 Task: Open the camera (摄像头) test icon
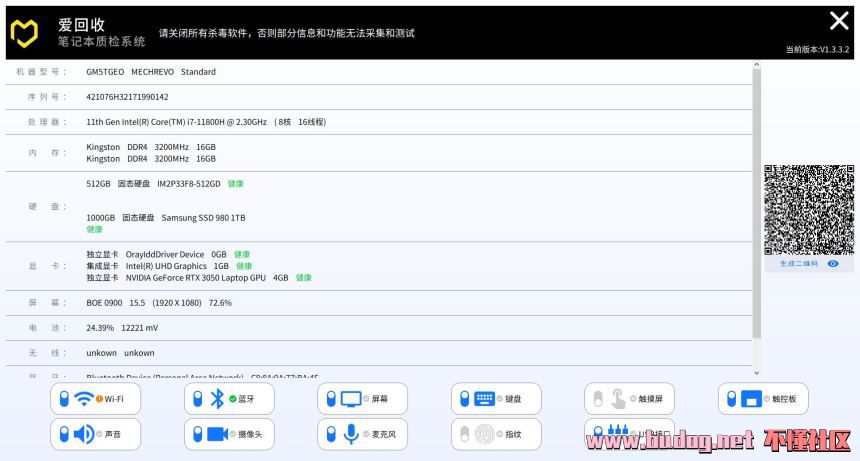[217, 434]
